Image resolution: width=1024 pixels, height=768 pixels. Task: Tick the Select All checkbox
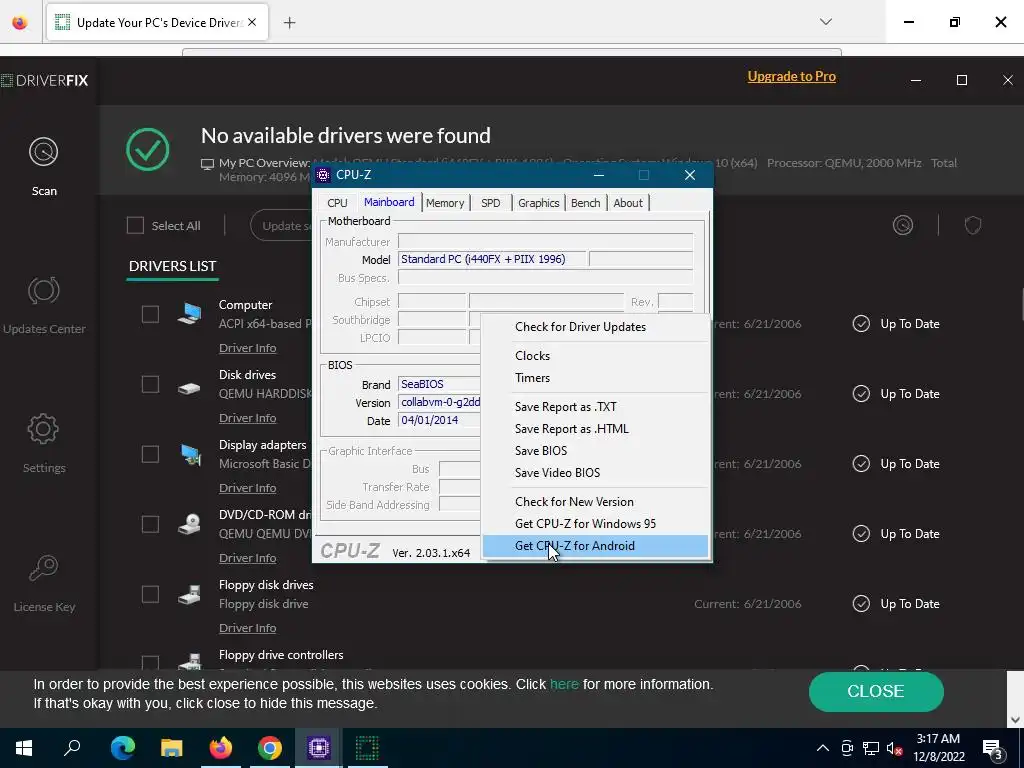tap(135, 225)
